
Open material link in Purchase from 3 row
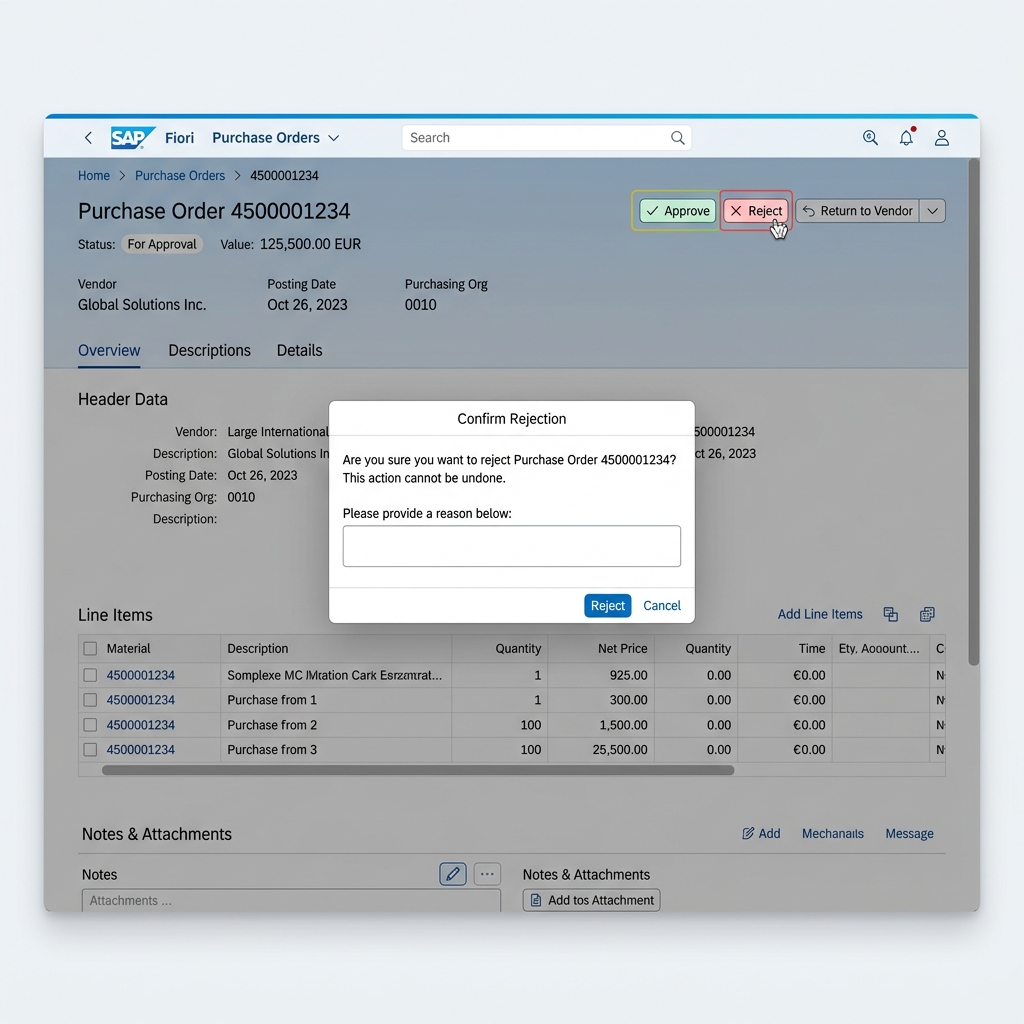tap(140, 750)
